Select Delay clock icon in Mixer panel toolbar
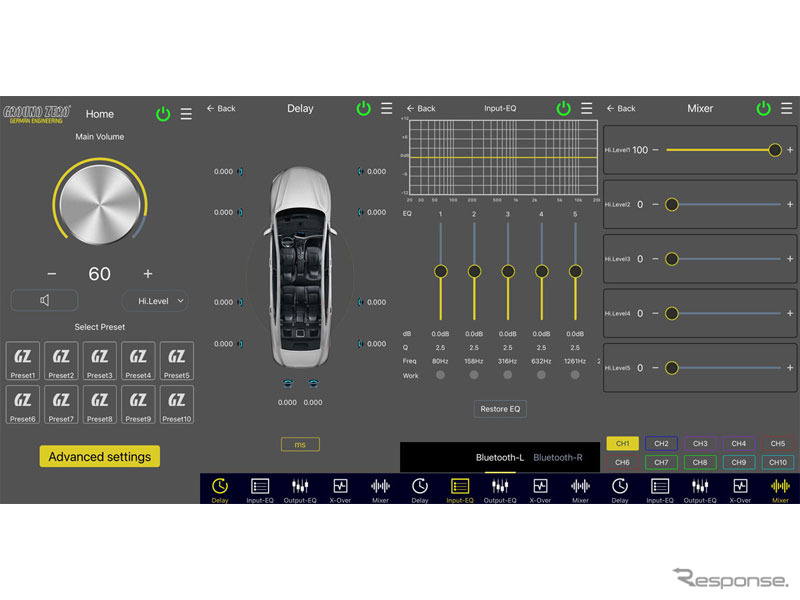This screenshot has height=600, width=800. click(x=620, y=486)
